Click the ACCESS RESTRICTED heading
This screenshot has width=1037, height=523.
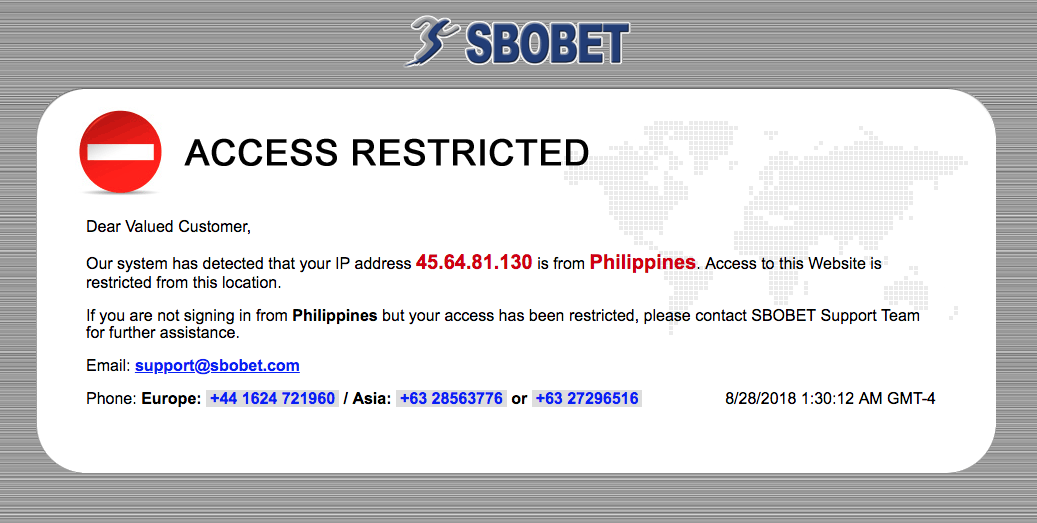[387, 153]
